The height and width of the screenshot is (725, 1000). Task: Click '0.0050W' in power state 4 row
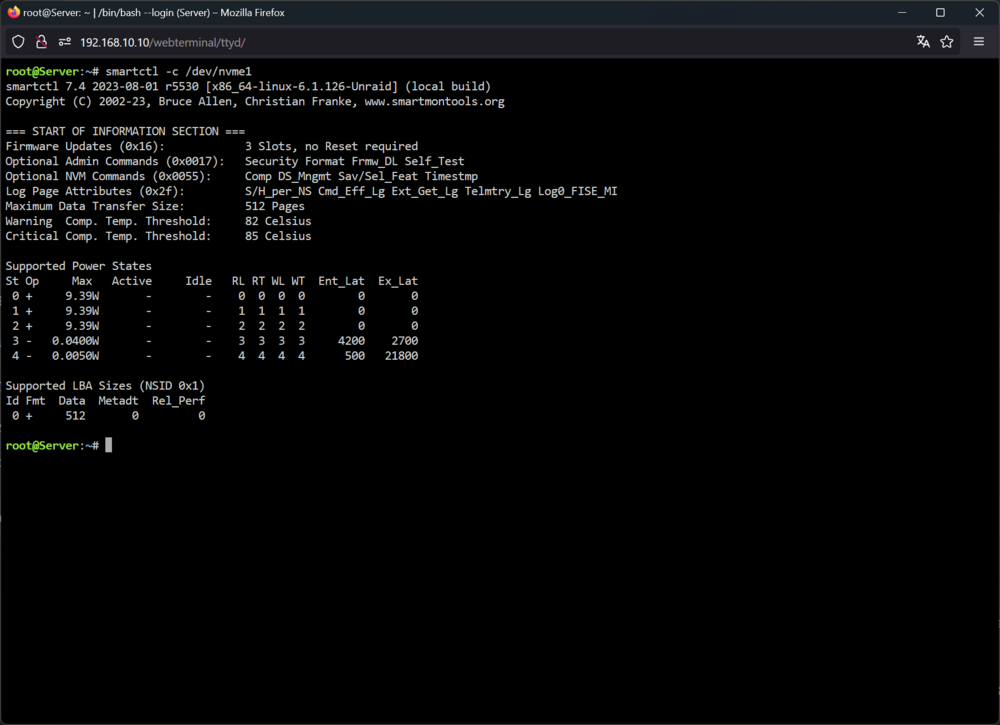pyautogui.click(x=75, y=356)
